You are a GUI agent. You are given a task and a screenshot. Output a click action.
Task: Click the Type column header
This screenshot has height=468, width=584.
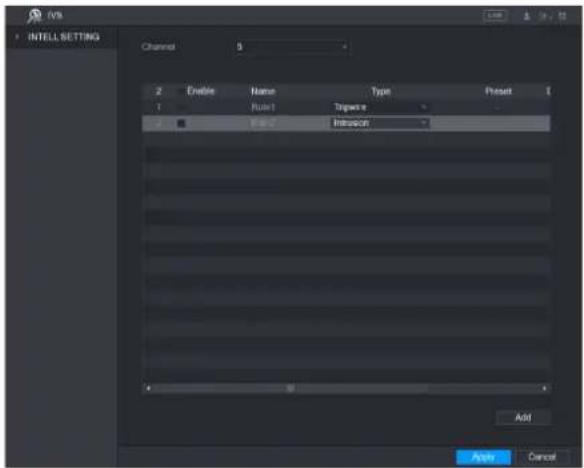point(381,91)
